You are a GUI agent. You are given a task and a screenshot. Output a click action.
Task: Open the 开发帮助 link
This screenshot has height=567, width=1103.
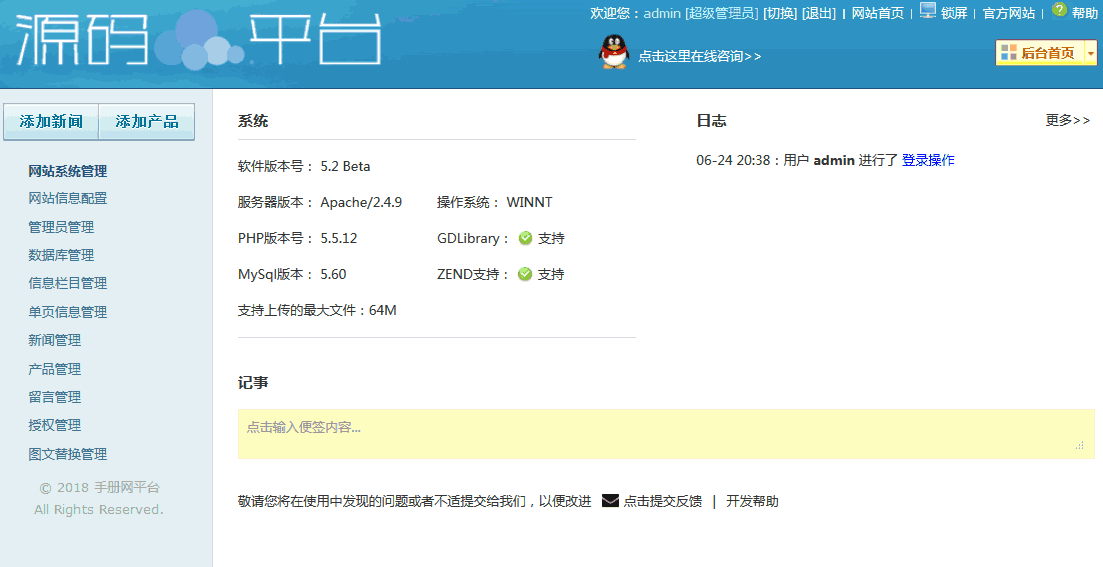[x=752, y=501]
